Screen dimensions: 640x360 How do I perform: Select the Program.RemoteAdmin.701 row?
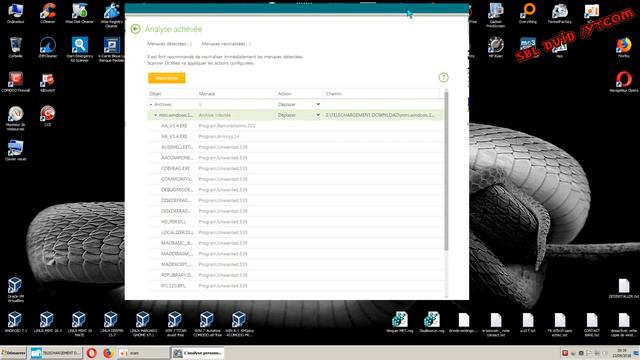pyautogui.click(x=295, y=126)
